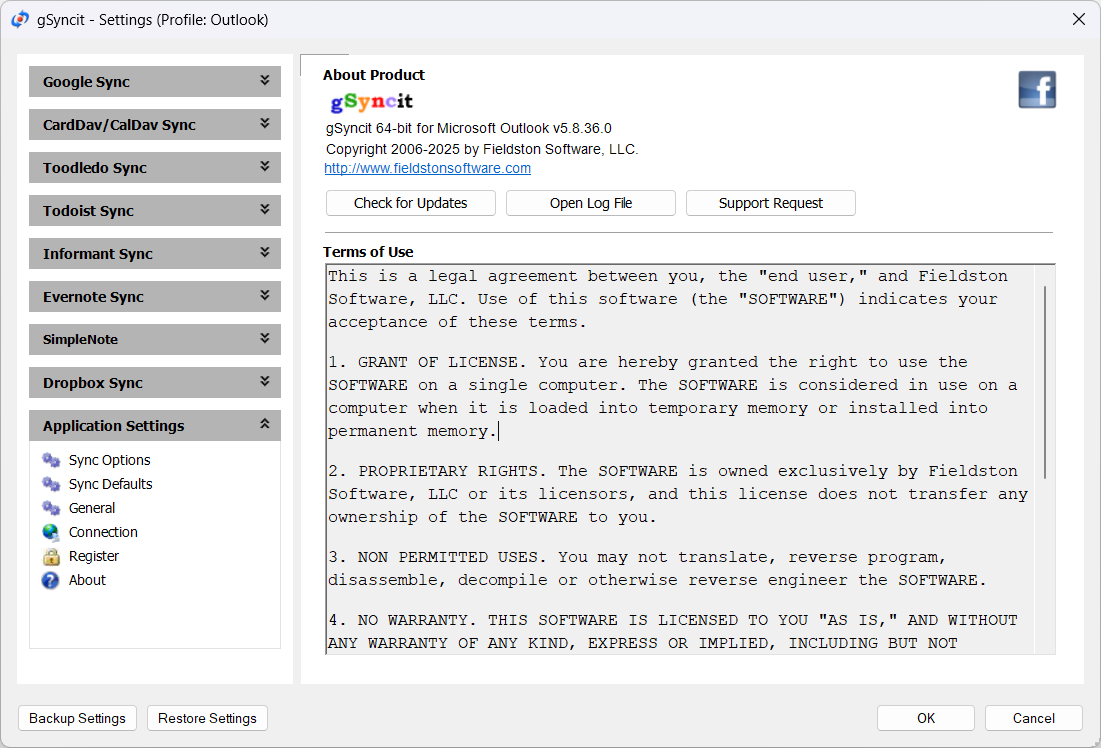This screenshot has width=1101, height=748.
Task: Click the 'GRANT OF LICENSE' paragraph text
Action: tap(673, 396)
